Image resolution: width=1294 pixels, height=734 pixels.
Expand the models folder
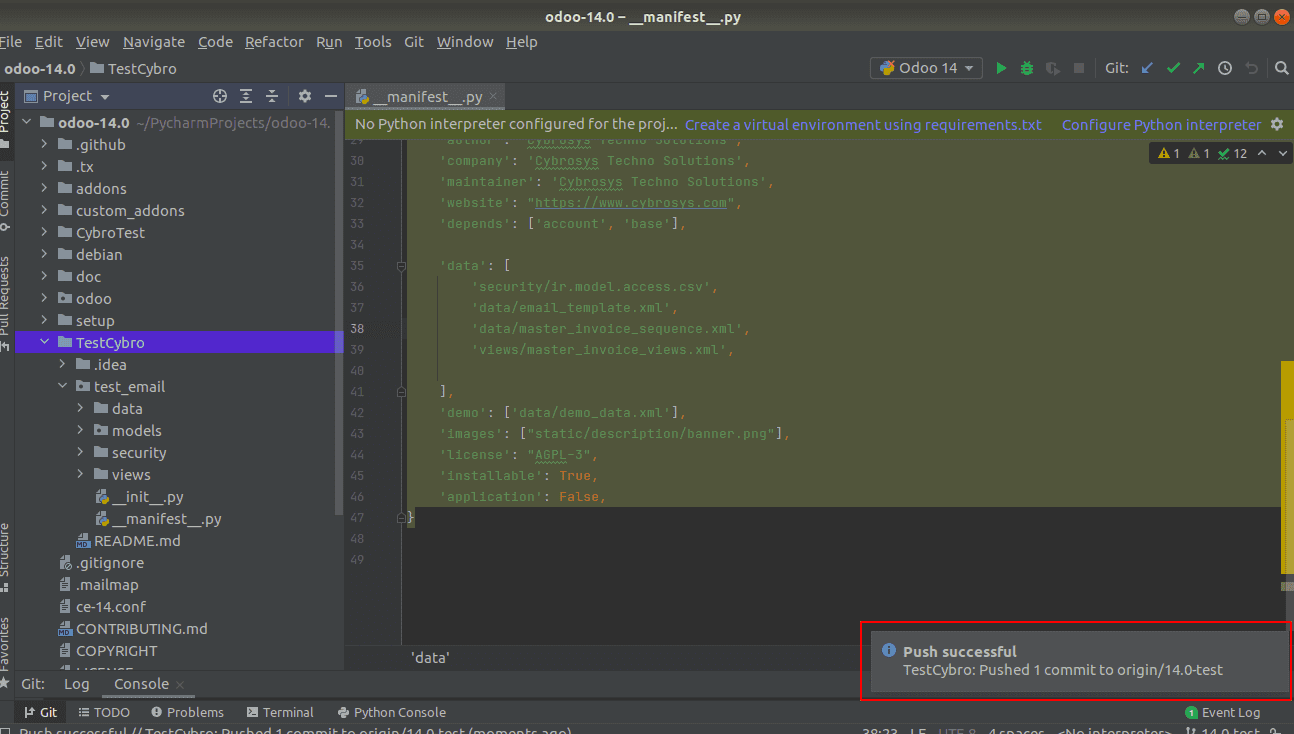[x=81, y=431]
